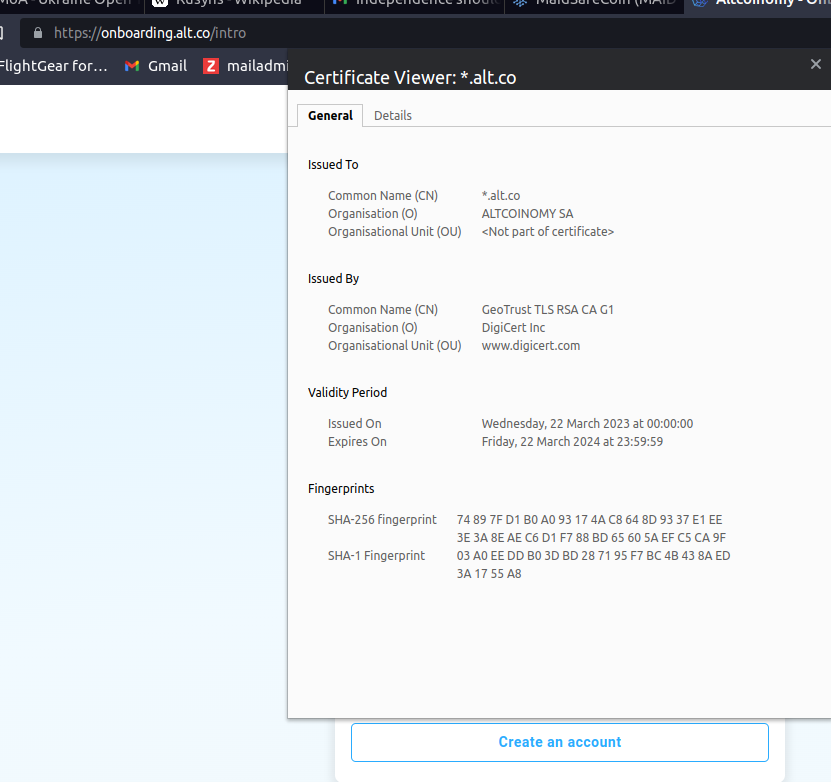The height and width of the screenshot is (782, 831).
Task: Click the SHA-1 fingerprint line "03 A0 EE DD"
Action: 593,556
